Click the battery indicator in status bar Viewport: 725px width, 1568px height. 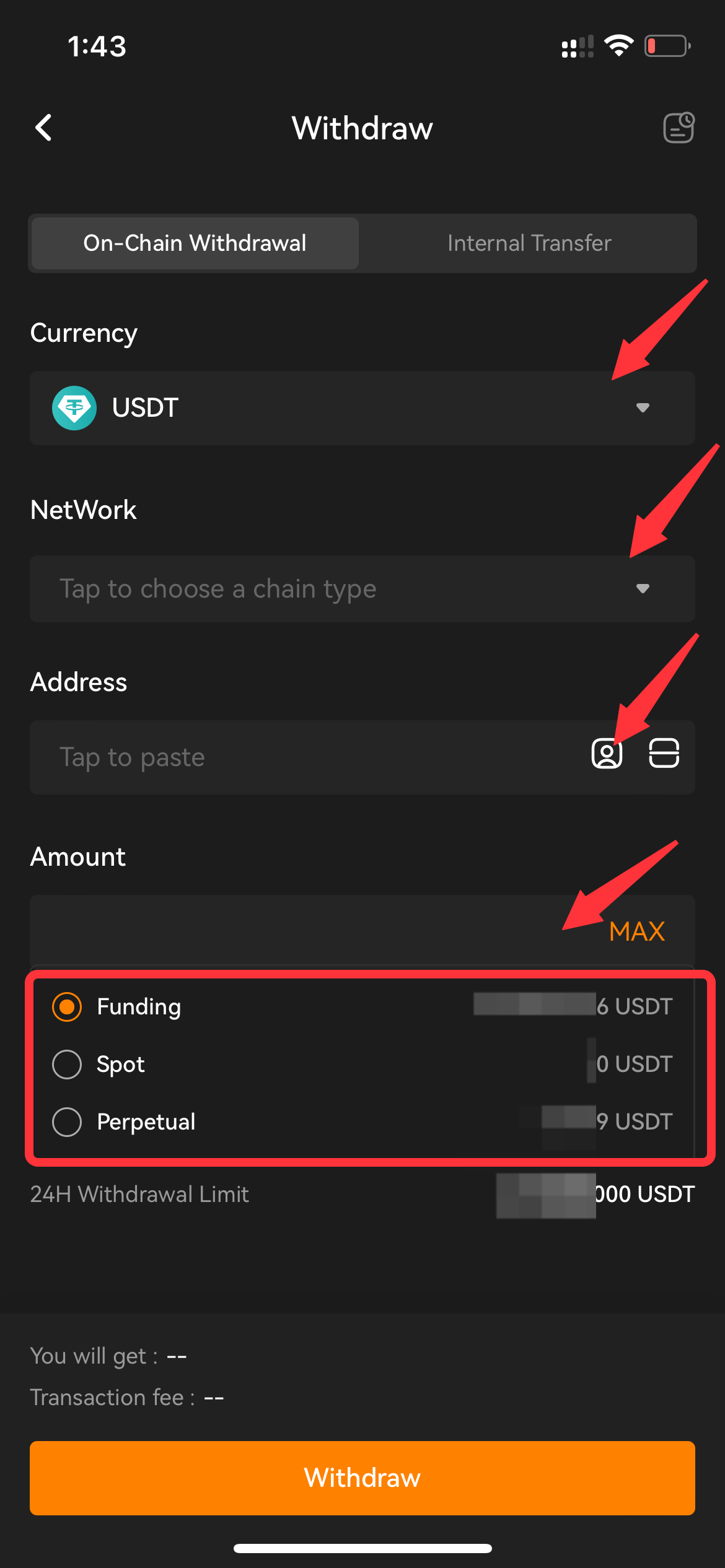tap(666, 45)
